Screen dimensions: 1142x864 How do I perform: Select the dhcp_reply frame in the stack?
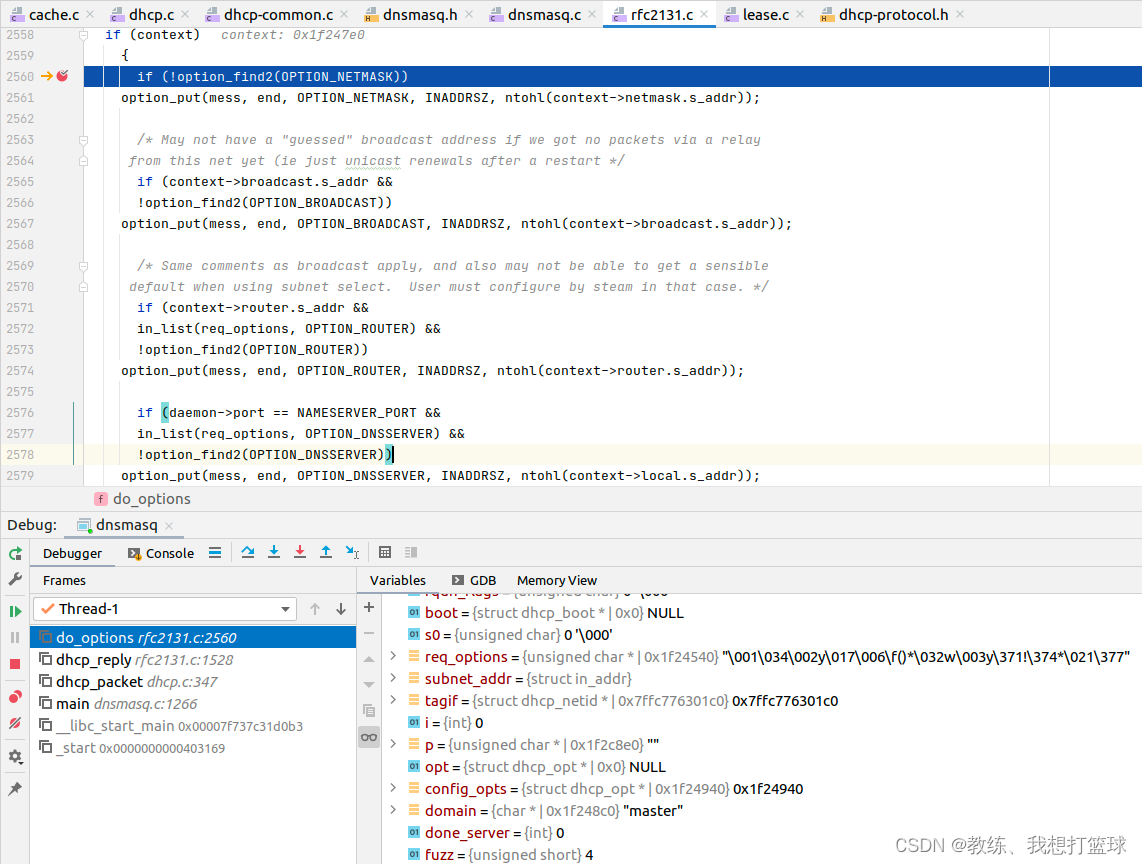coord(110,659)
